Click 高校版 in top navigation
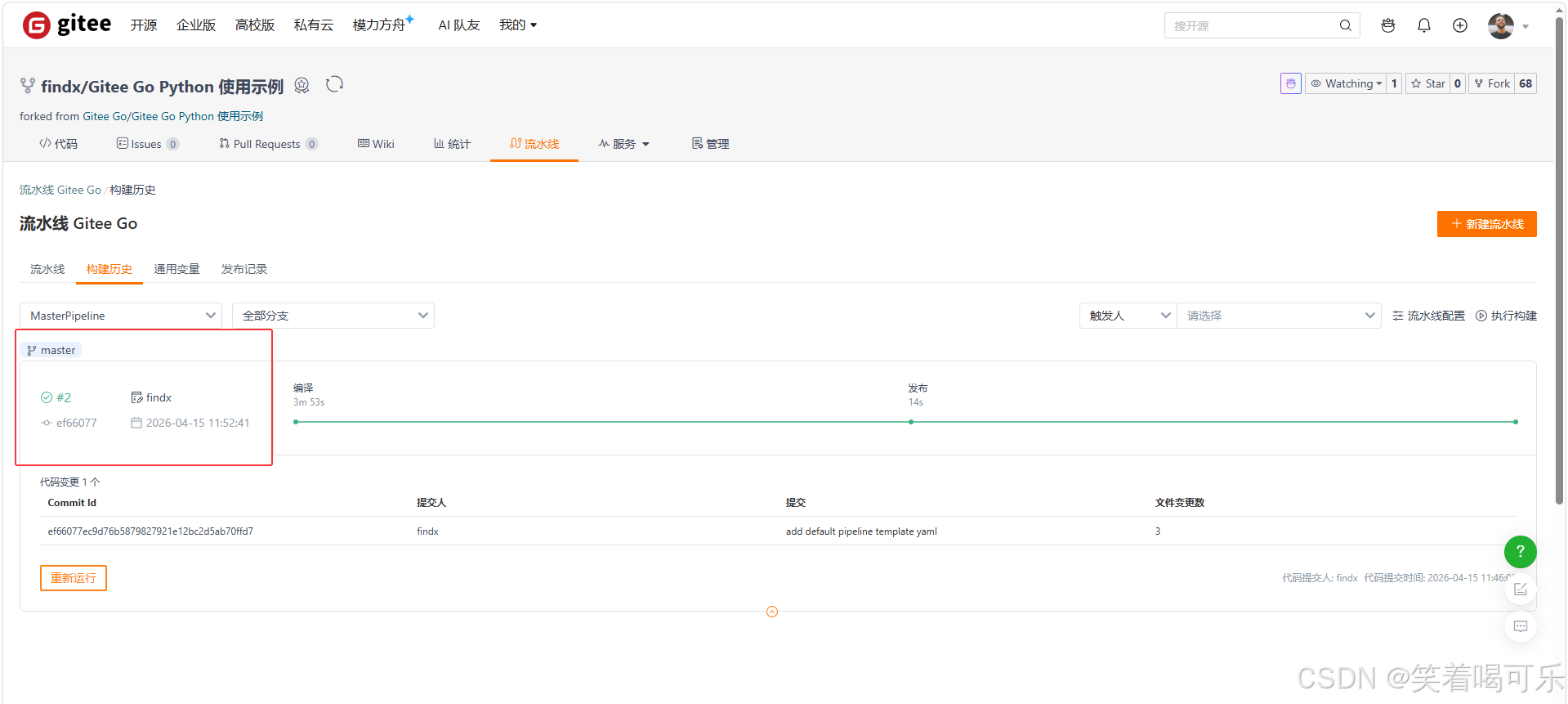Image resolution: width=1568 pixels, height=704 pixels. click(x=255, y=25)
